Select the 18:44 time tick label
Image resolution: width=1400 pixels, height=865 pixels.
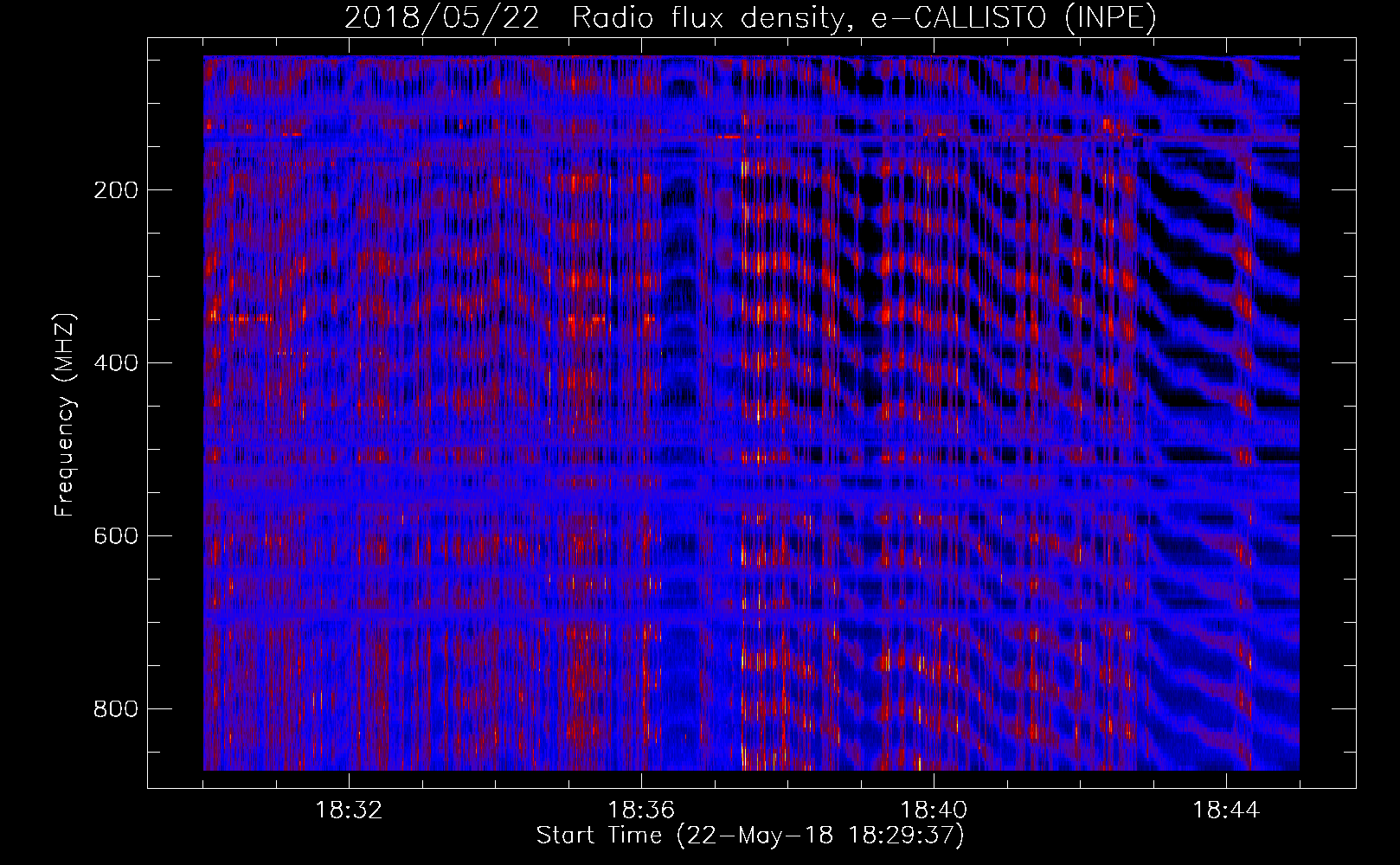coord(1226,811)
